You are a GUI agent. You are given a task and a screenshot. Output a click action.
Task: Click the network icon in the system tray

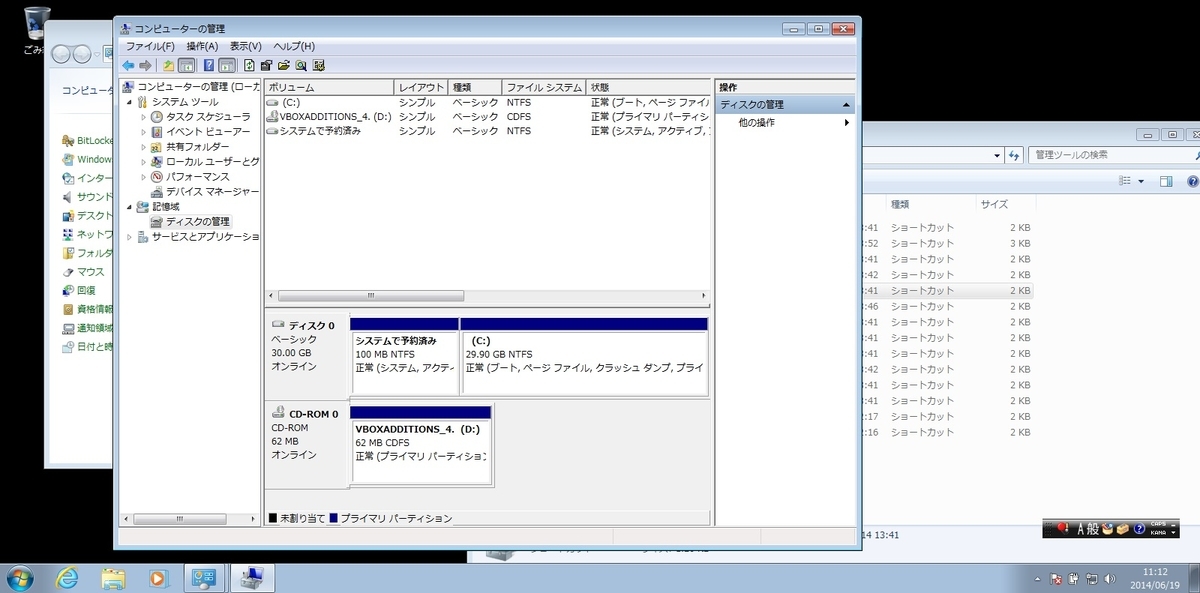pos(1092,578)
